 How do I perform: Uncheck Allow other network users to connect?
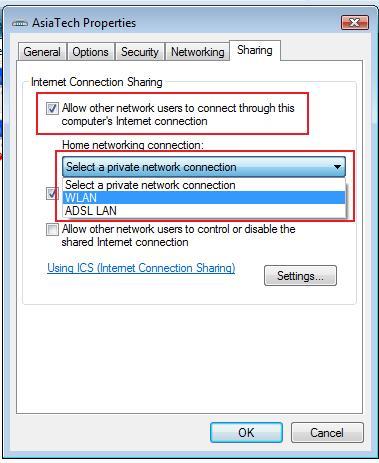click(52, 108)
